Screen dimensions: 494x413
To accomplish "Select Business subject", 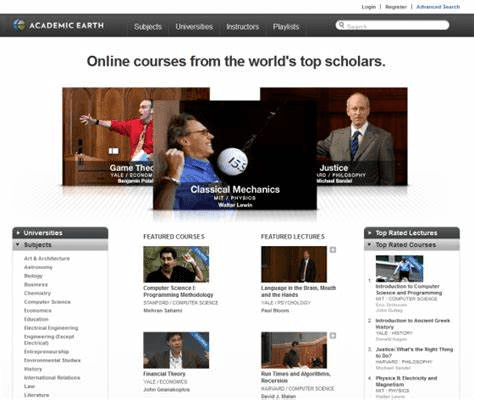I will coord(36,284).
